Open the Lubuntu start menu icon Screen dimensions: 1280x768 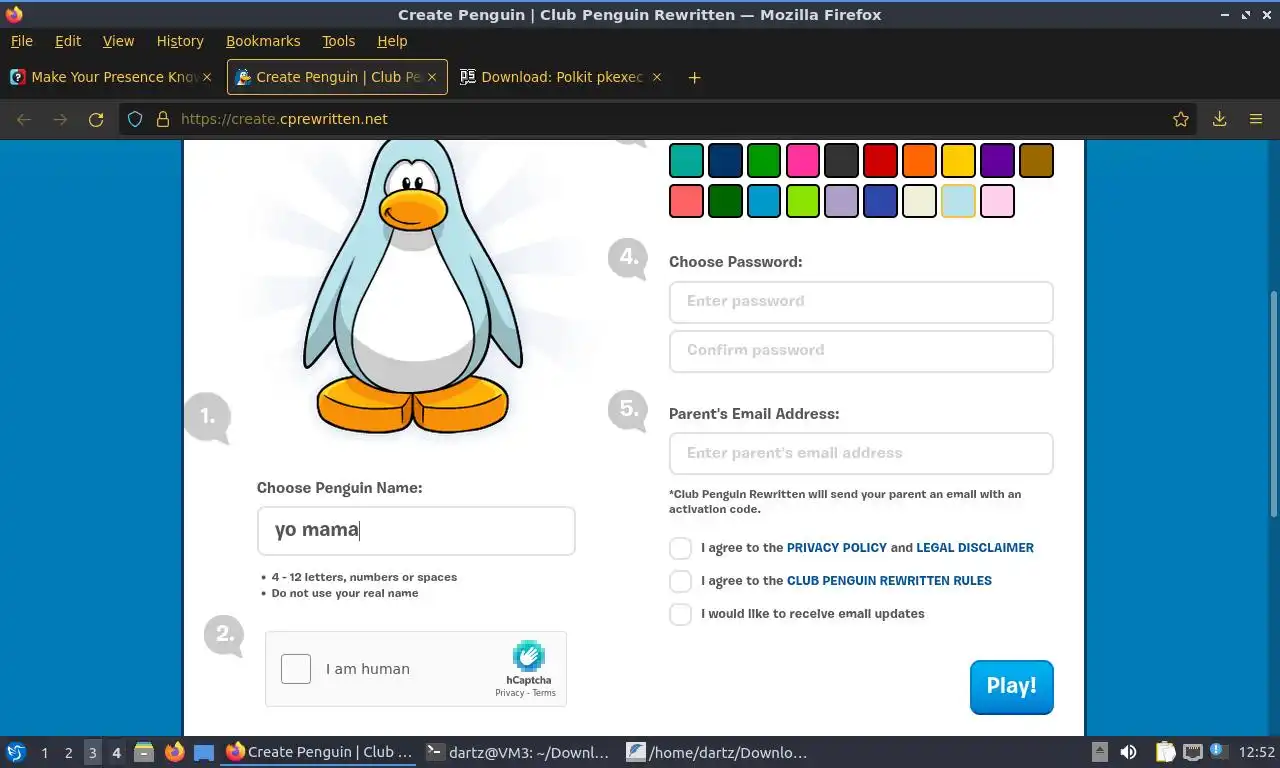pos(16,752)
